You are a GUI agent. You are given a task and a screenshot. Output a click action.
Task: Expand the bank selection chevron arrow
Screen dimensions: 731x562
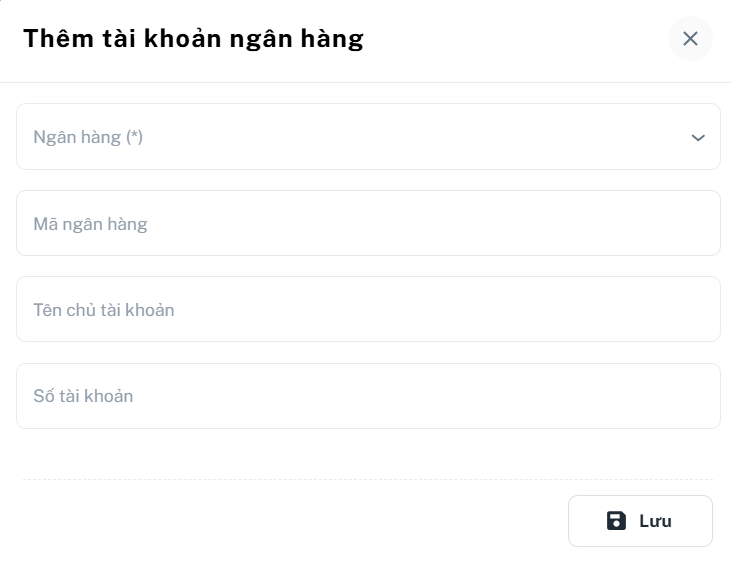click(698, 138)
